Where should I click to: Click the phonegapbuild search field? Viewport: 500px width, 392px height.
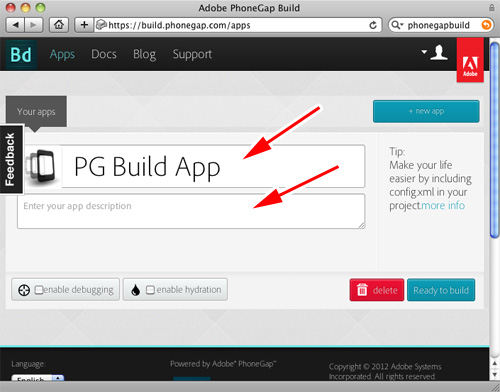pos(441,25)
